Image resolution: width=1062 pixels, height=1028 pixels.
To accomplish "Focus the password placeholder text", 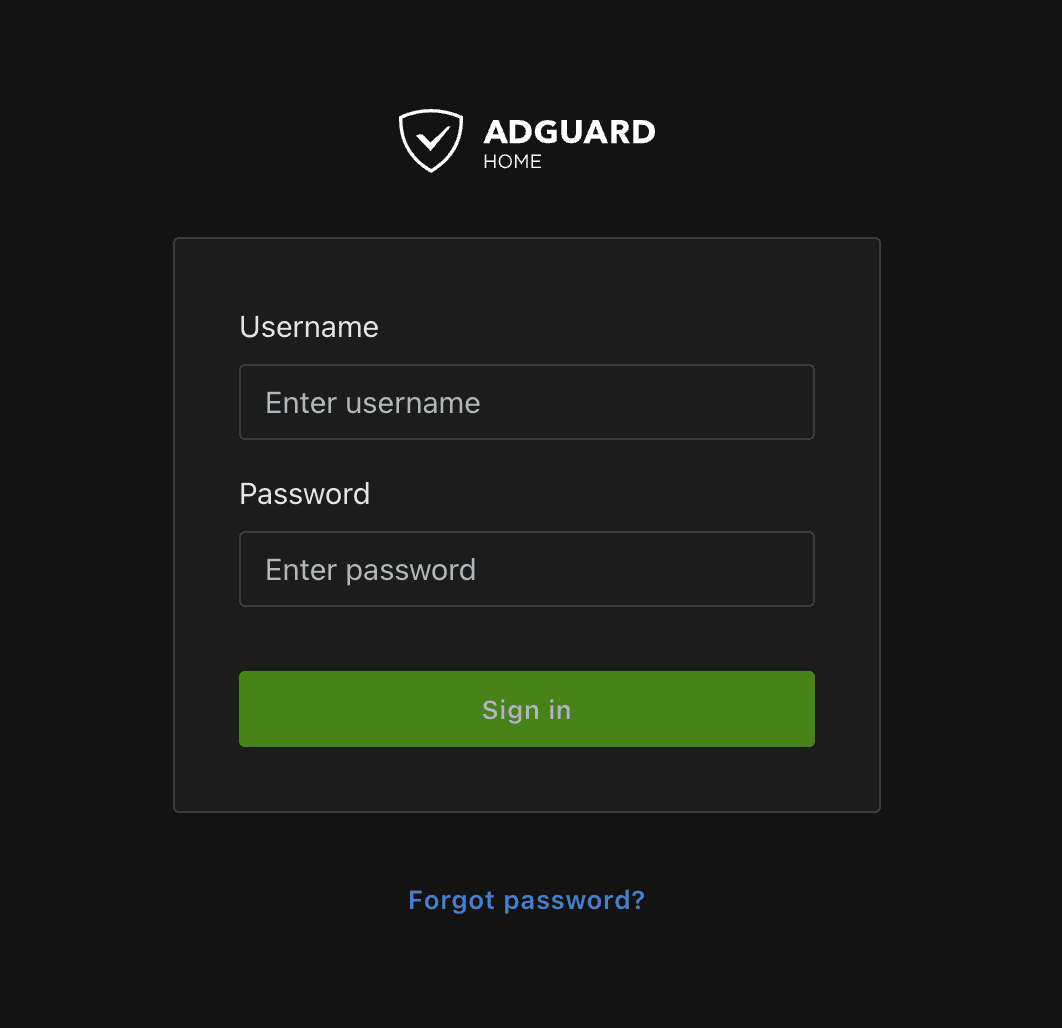I will [x=370, y=568].
